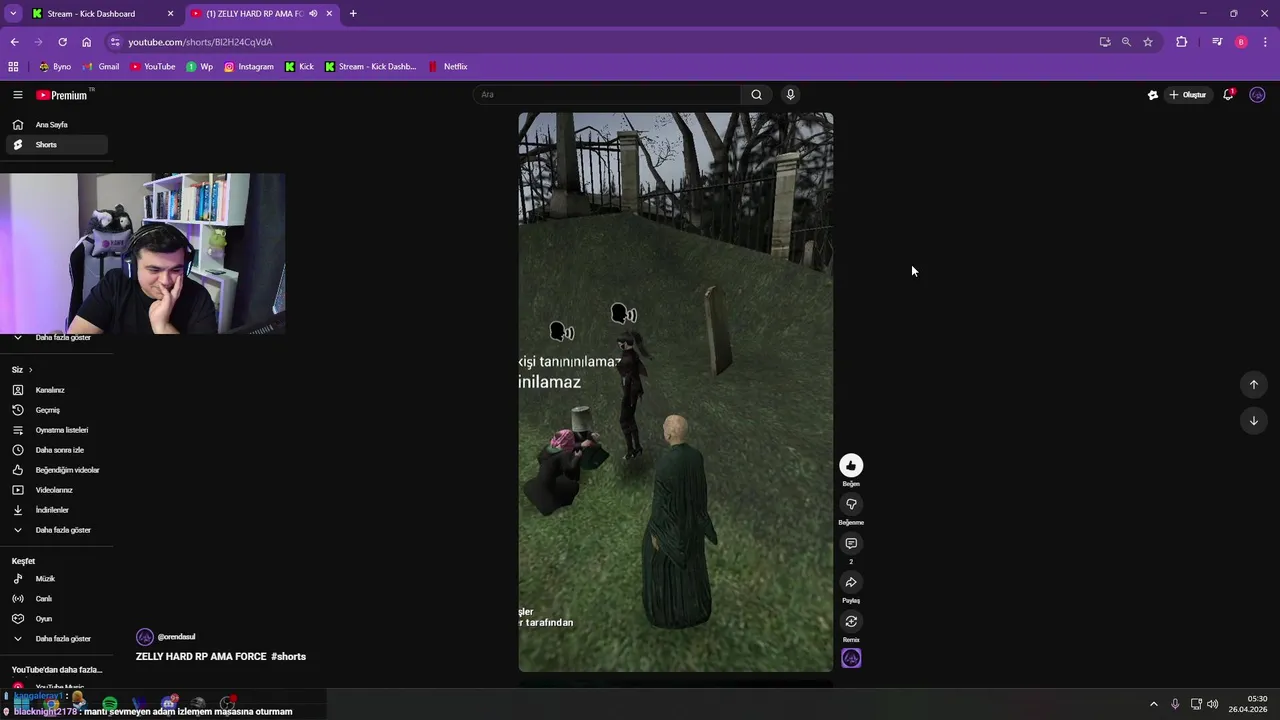Open the YouTube account avatar menu

click(1257, 95)
